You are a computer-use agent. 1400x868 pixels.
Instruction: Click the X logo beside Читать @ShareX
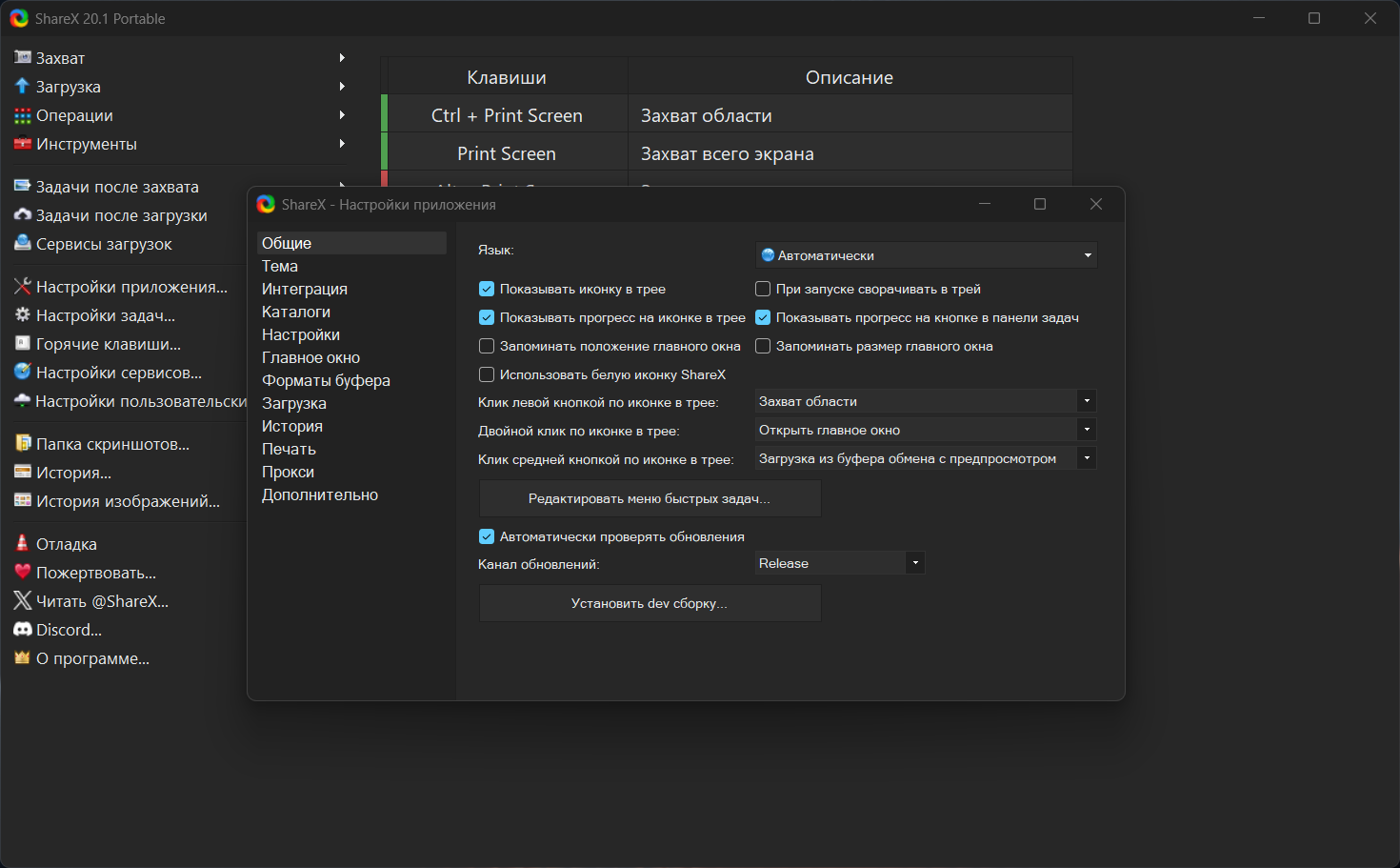23,601
